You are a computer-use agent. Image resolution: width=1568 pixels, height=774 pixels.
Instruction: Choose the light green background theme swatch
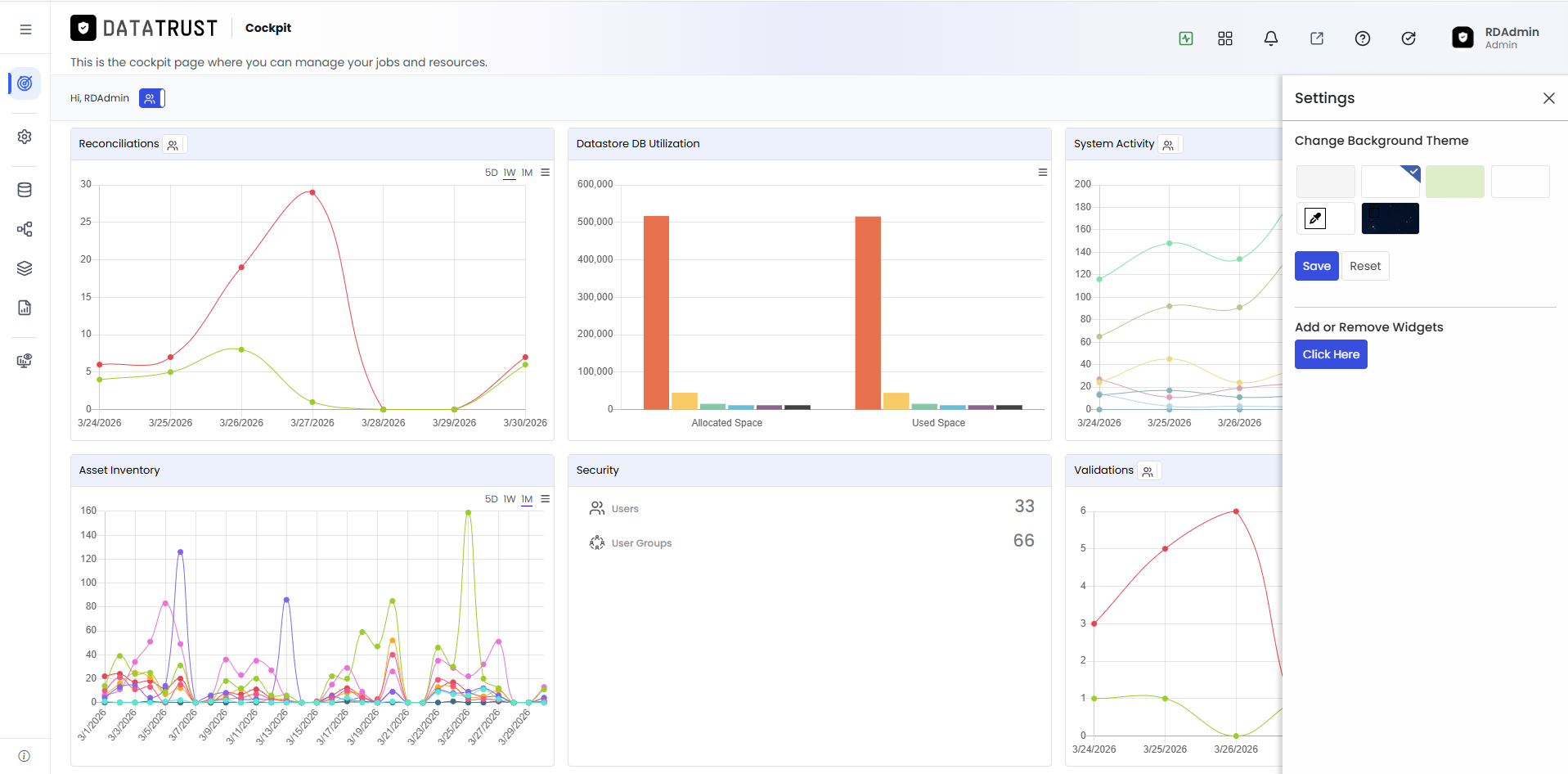pos(1454,182)
